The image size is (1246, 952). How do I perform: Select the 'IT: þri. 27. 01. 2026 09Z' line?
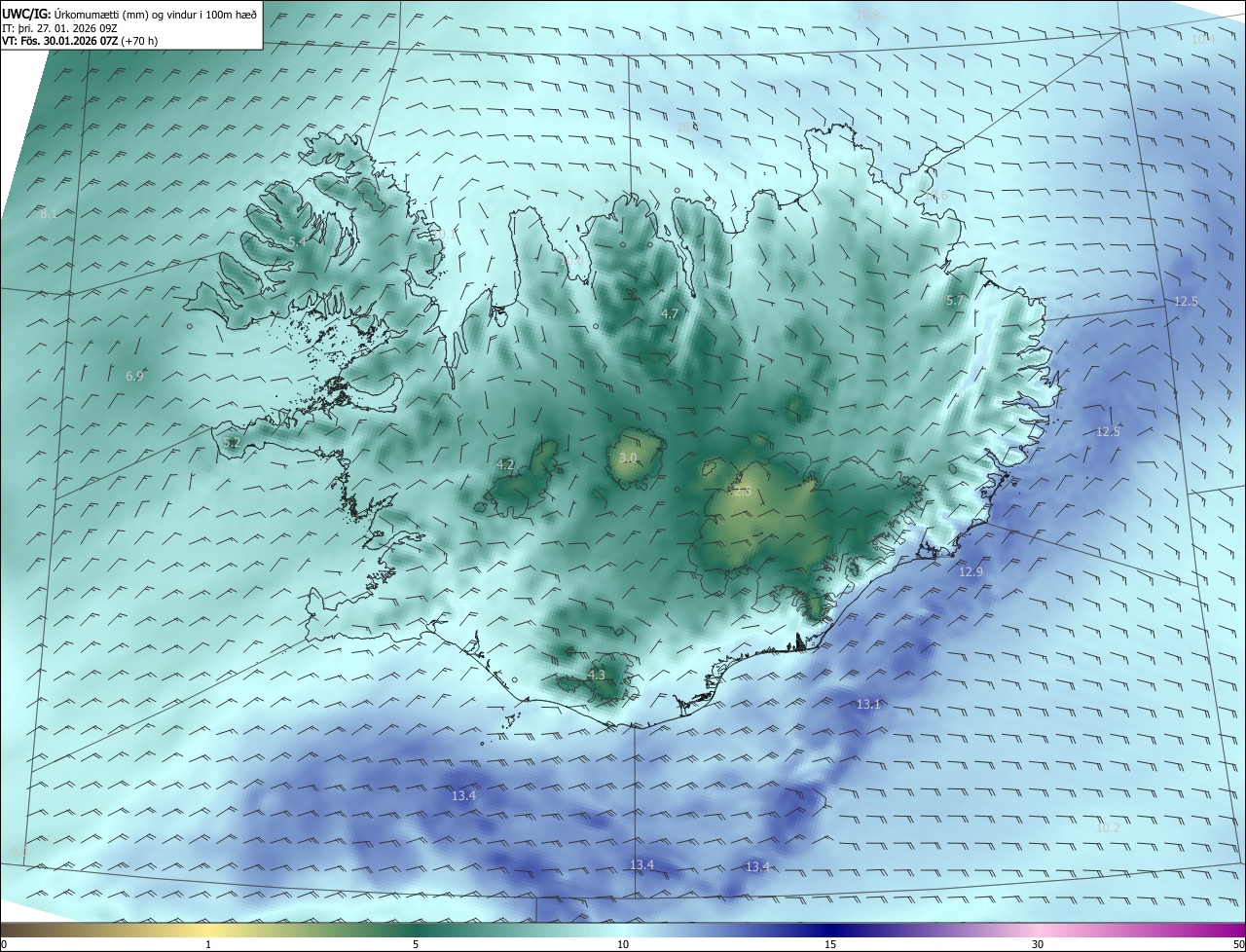click(60, 28)
